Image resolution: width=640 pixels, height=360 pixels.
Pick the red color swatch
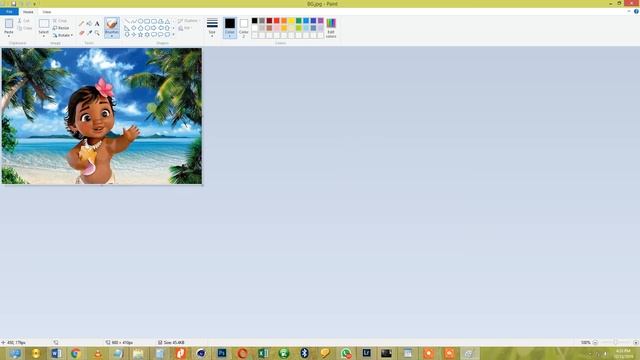click(277, 21)
